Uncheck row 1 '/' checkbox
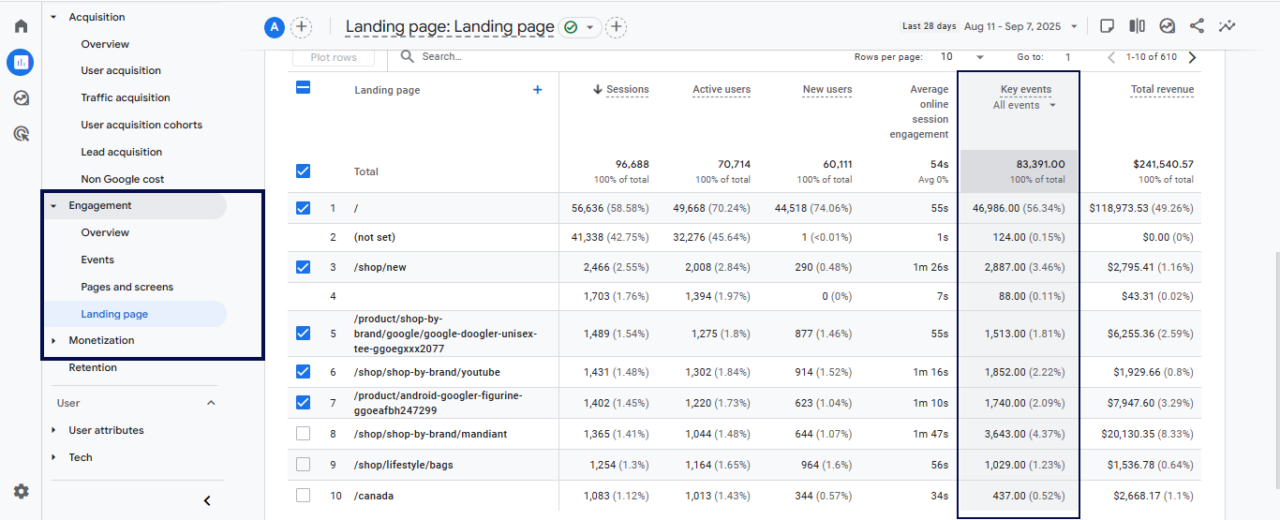The height and width of the screenshot is (520, 1280). coord(303,208)
